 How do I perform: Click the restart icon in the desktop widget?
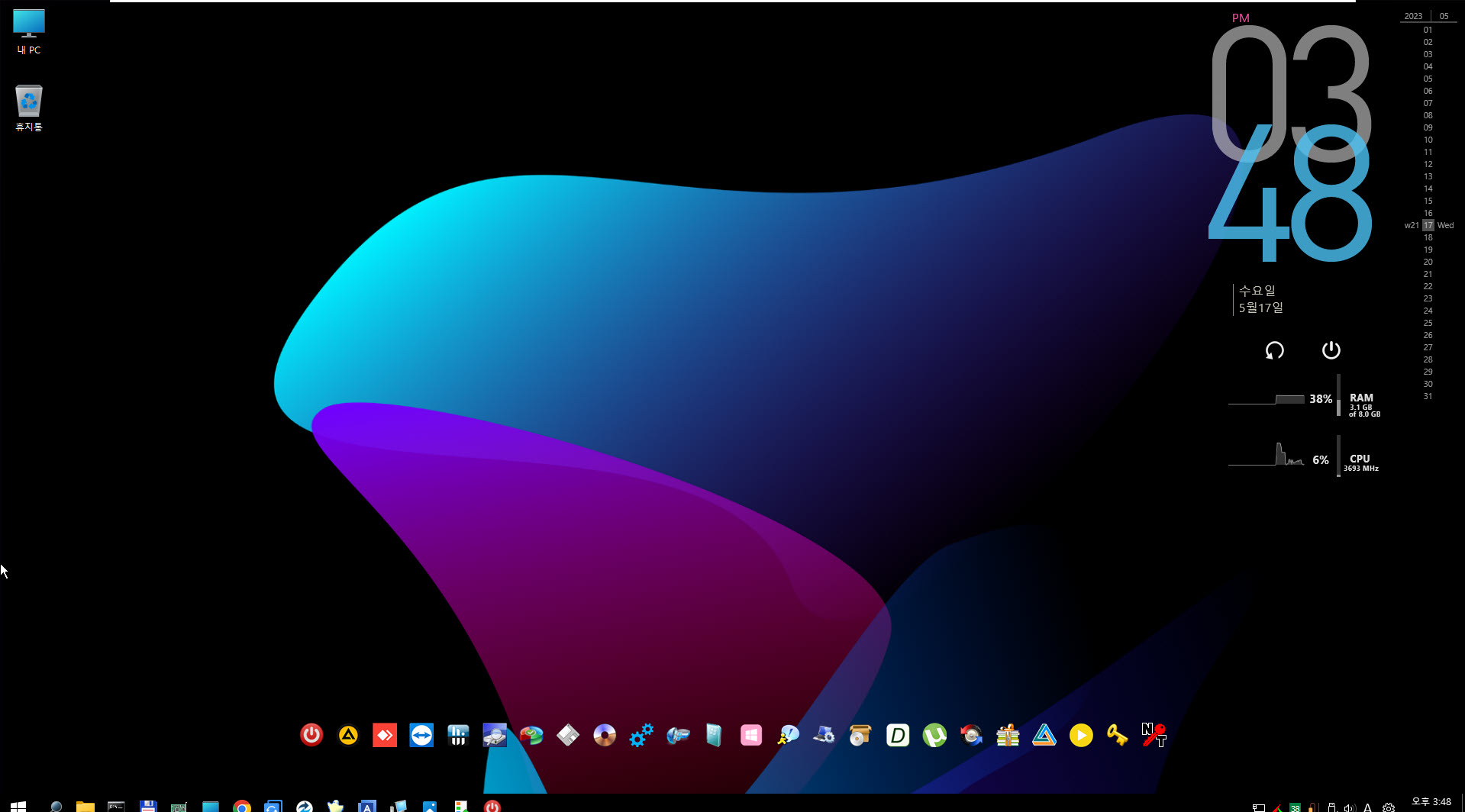pos(1274,350)
